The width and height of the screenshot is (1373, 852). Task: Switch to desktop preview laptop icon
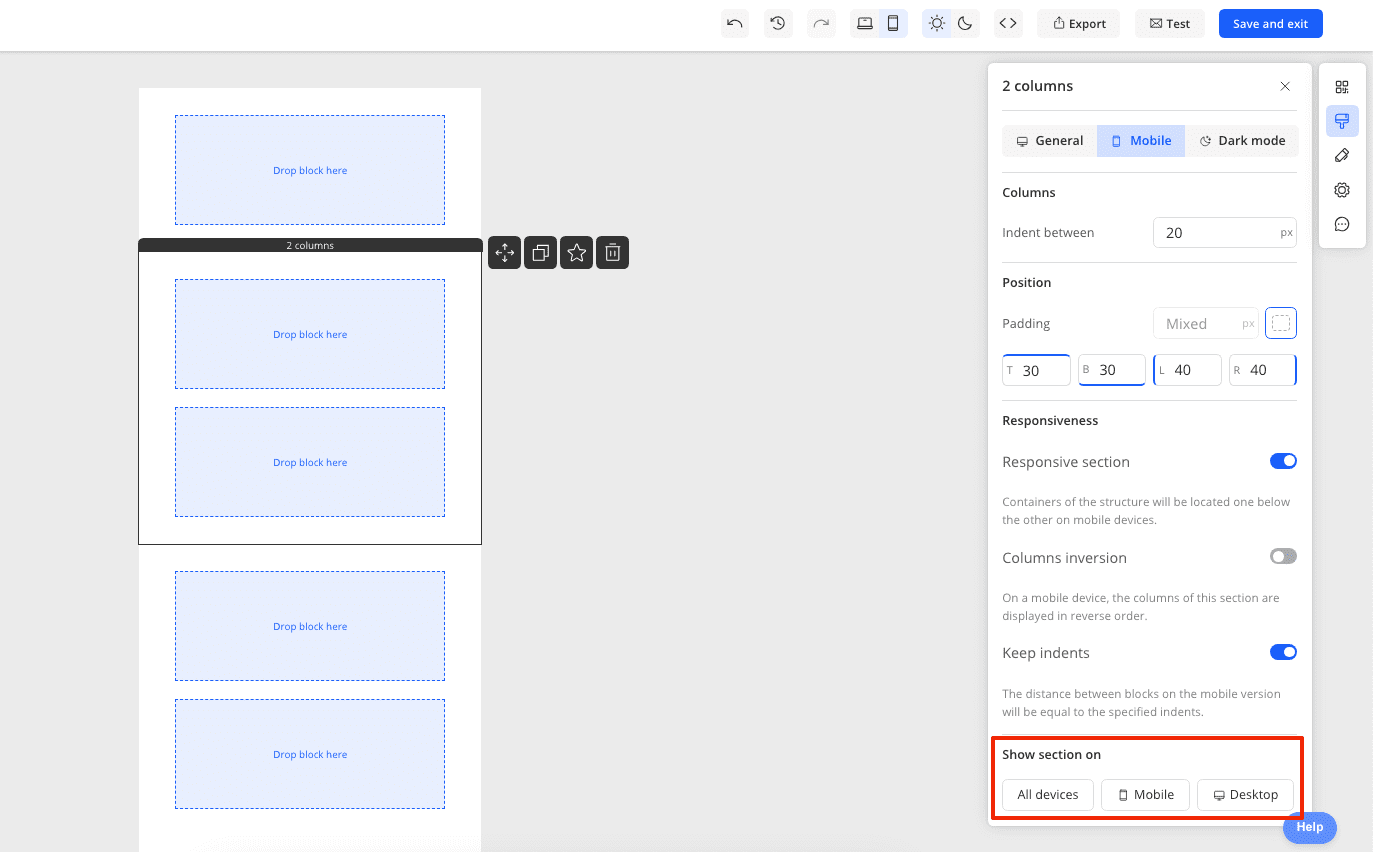(865, 24)
